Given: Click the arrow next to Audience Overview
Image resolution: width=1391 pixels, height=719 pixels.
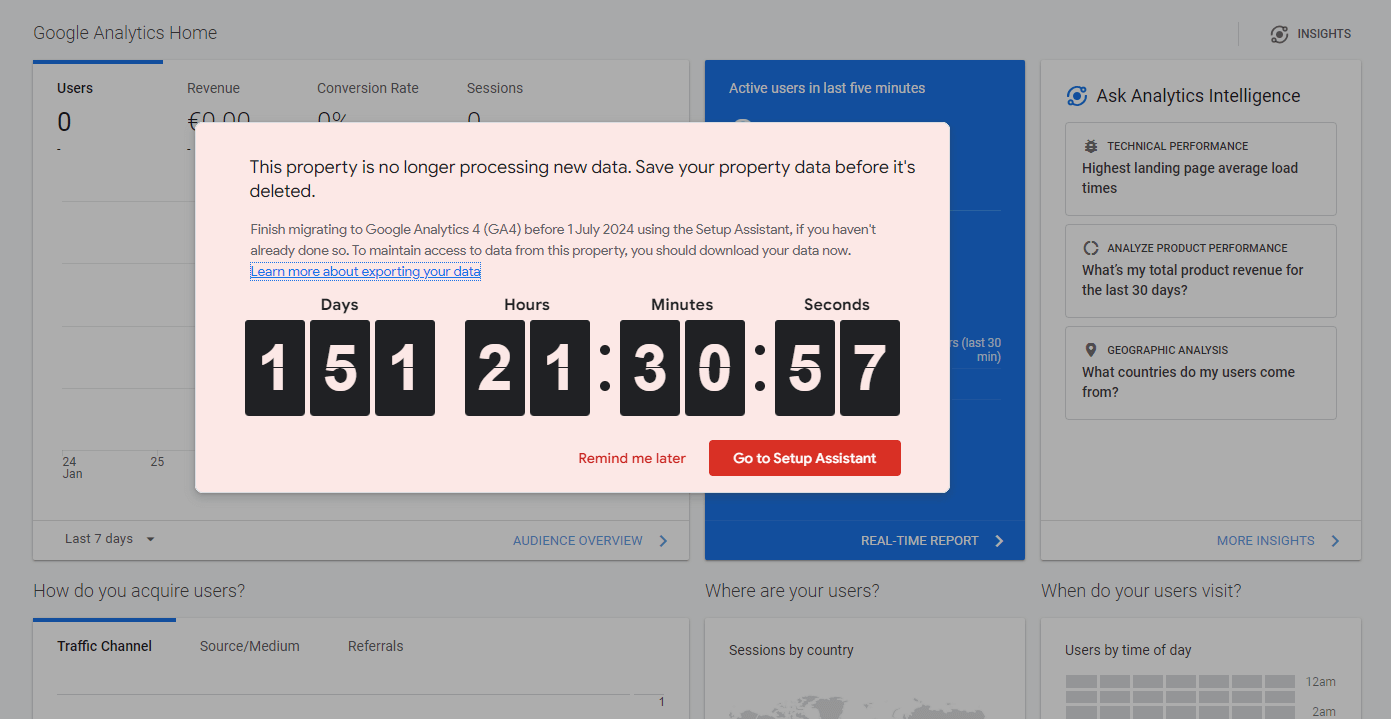Looking at the screenshot, I should point(663,541).
